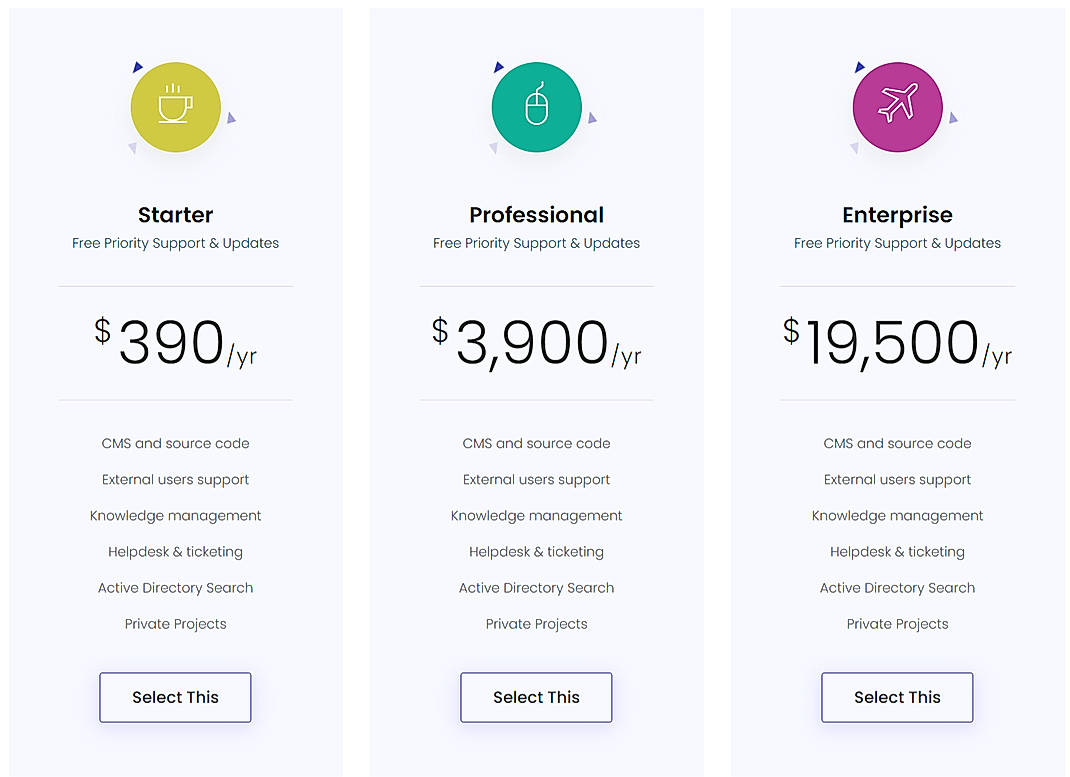Viewport: 1070px width, 777px height.
Task: Click the $19,500/yr price on Enterprise
Action: coord(897,343)
